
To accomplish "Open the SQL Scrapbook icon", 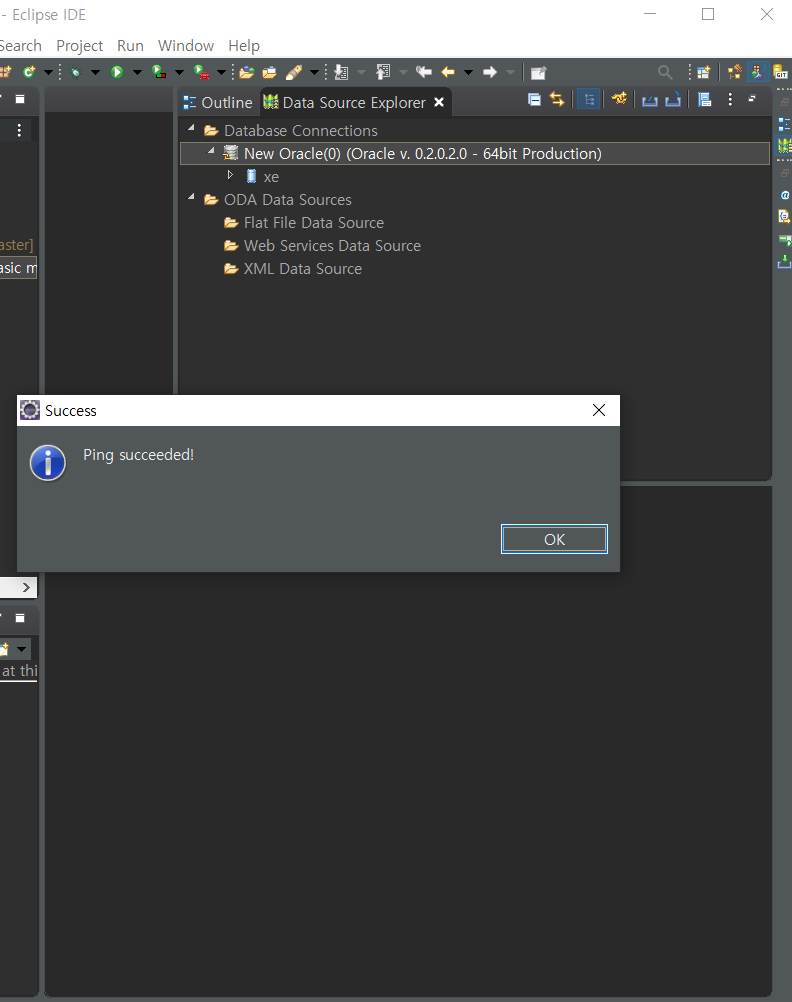I will [x=704, y=99].
